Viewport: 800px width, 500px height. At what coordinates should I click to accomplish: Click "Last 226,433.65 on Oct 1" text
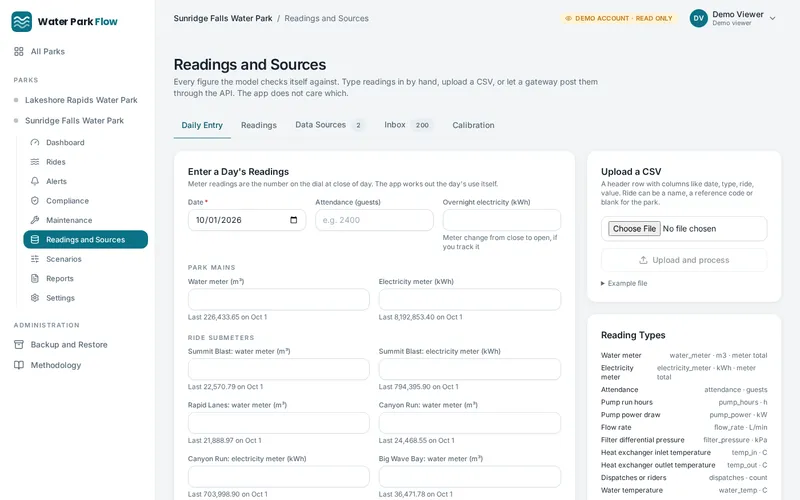pos(227,317)
